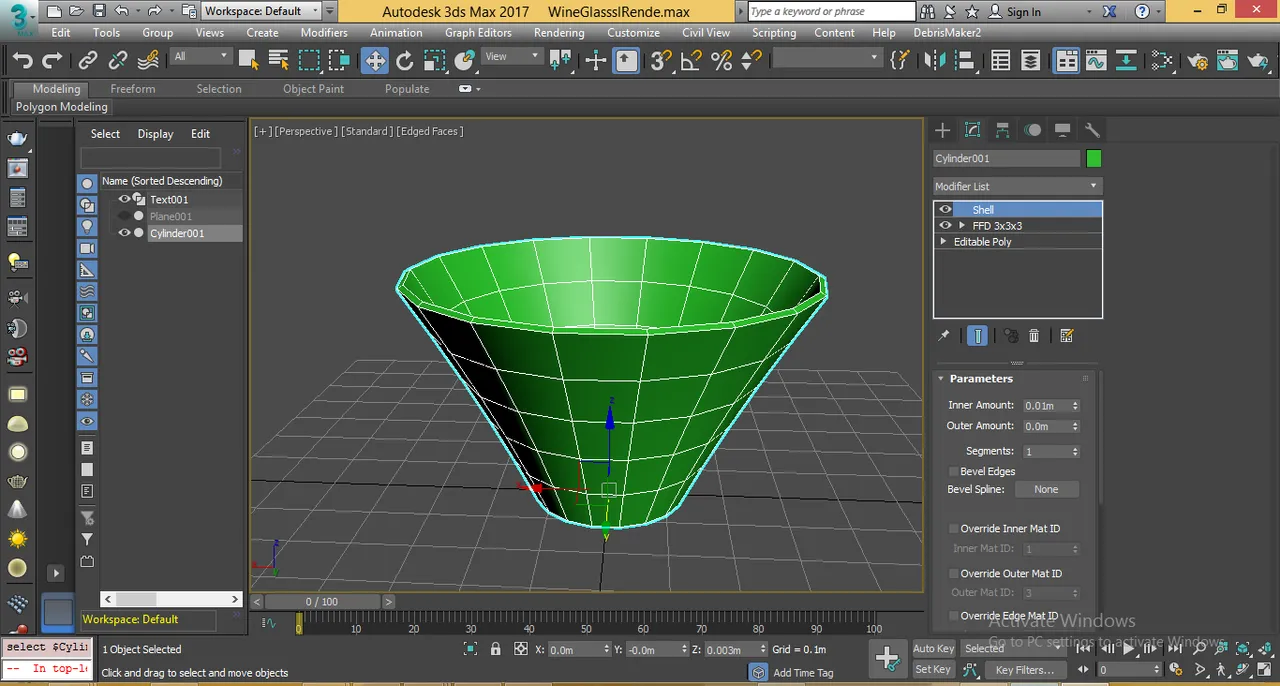Switch to Freeform ribbon tab

coord(133,89)
